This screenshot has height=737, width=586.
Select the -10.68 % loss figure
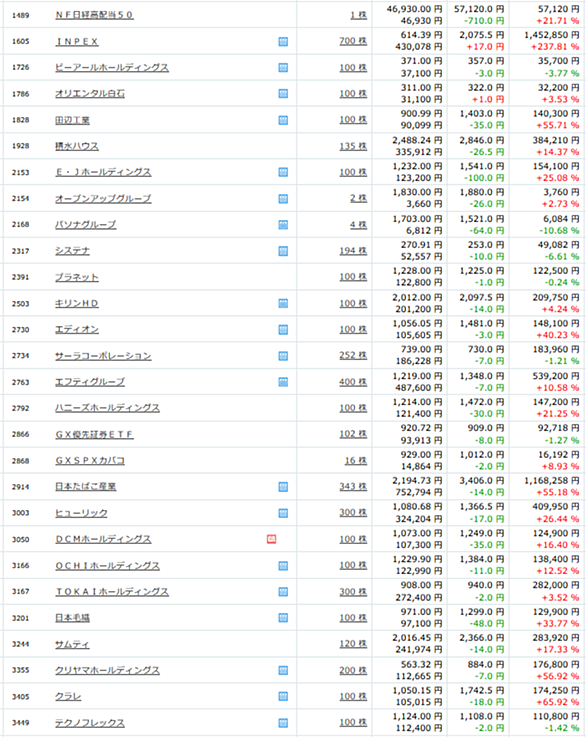pos(559,231)
